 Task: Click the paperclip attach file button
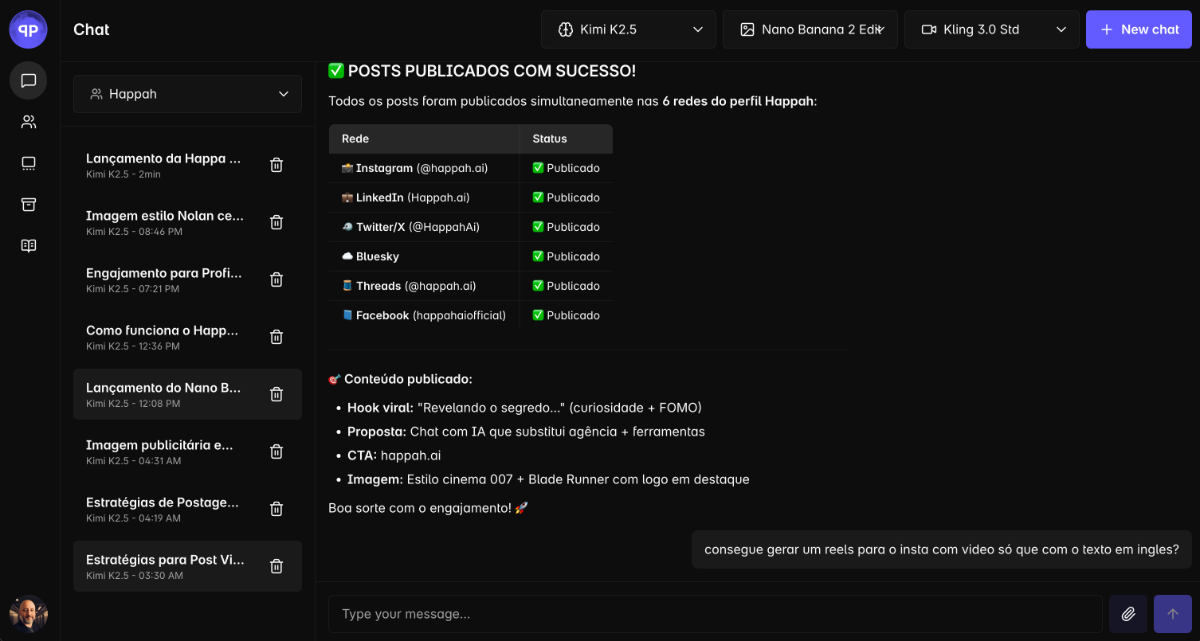(1128, 614)
